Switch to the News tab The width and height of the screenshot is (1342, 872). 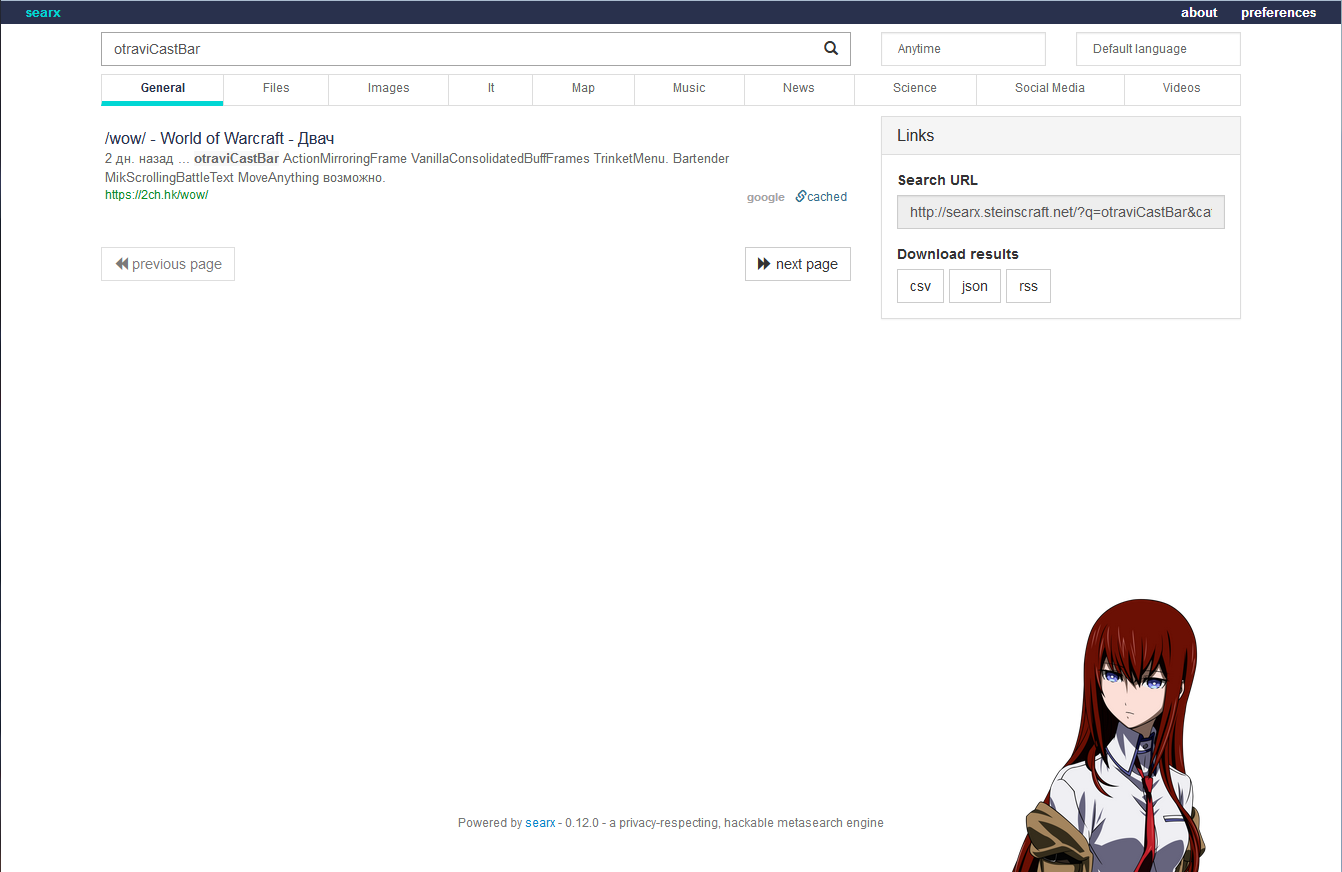[799, 89]
